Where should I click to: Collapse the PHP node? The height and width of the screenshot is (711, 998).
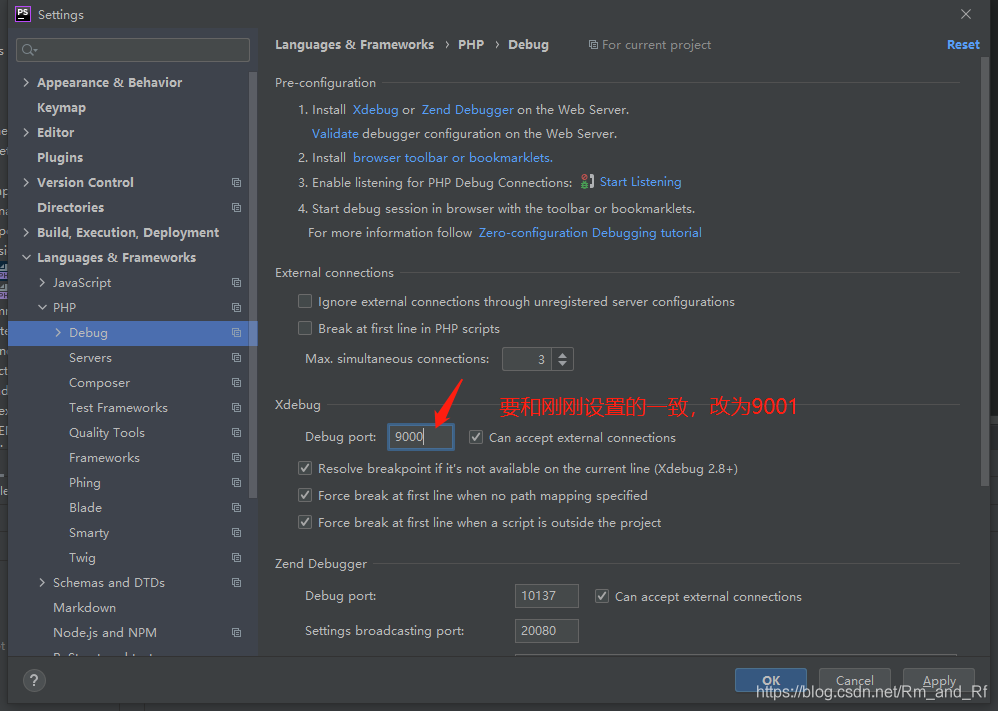coord(42,307)
